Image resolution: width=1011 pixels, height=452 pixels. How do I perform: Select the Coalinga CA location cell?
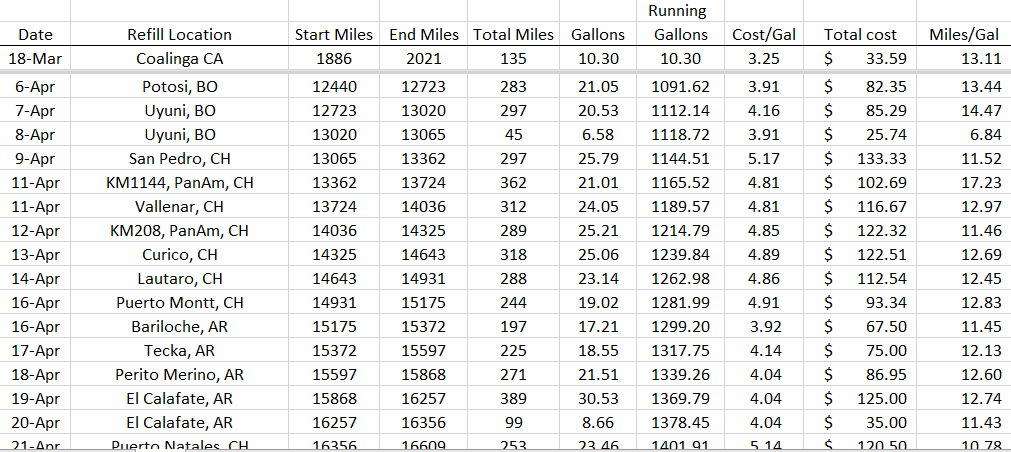tap(179, 58)
